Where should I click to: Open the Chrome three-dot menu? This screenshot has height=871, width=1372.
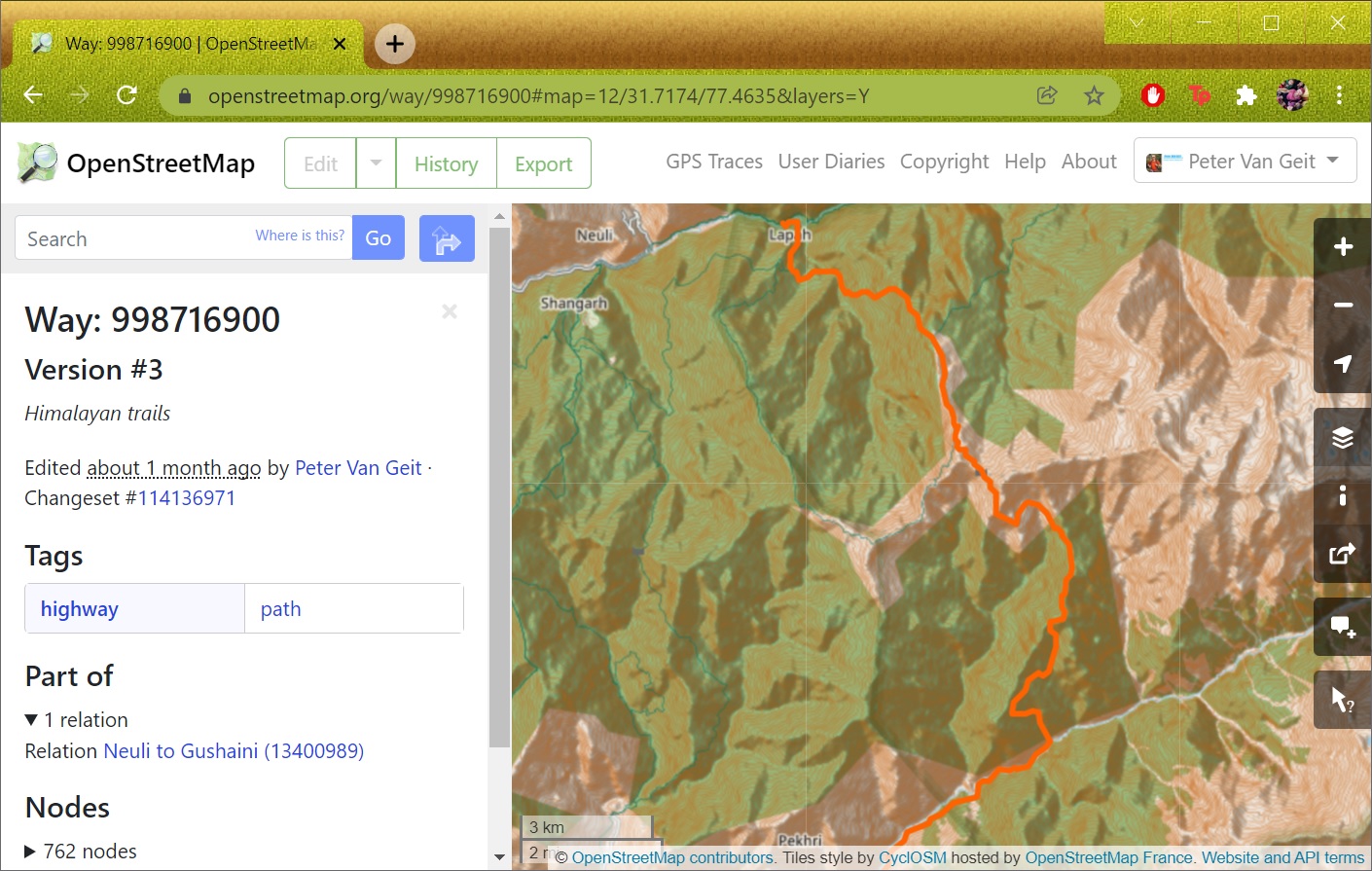(1340, 95)
